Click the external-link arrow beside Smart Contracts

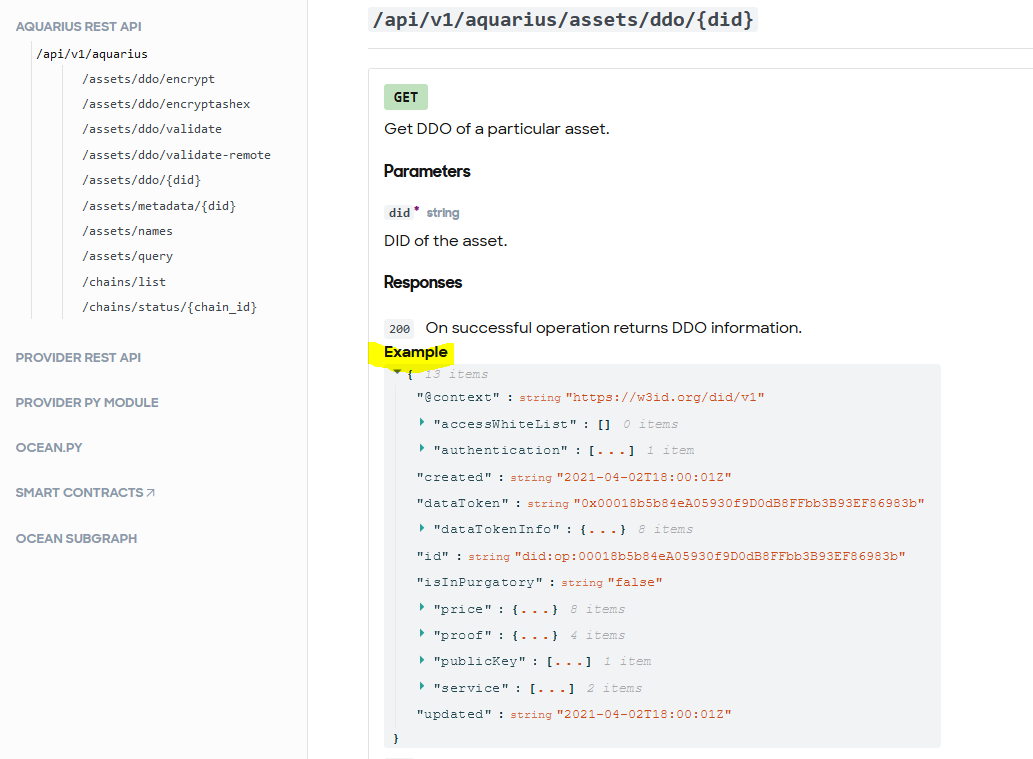click(x=151, y=493)
